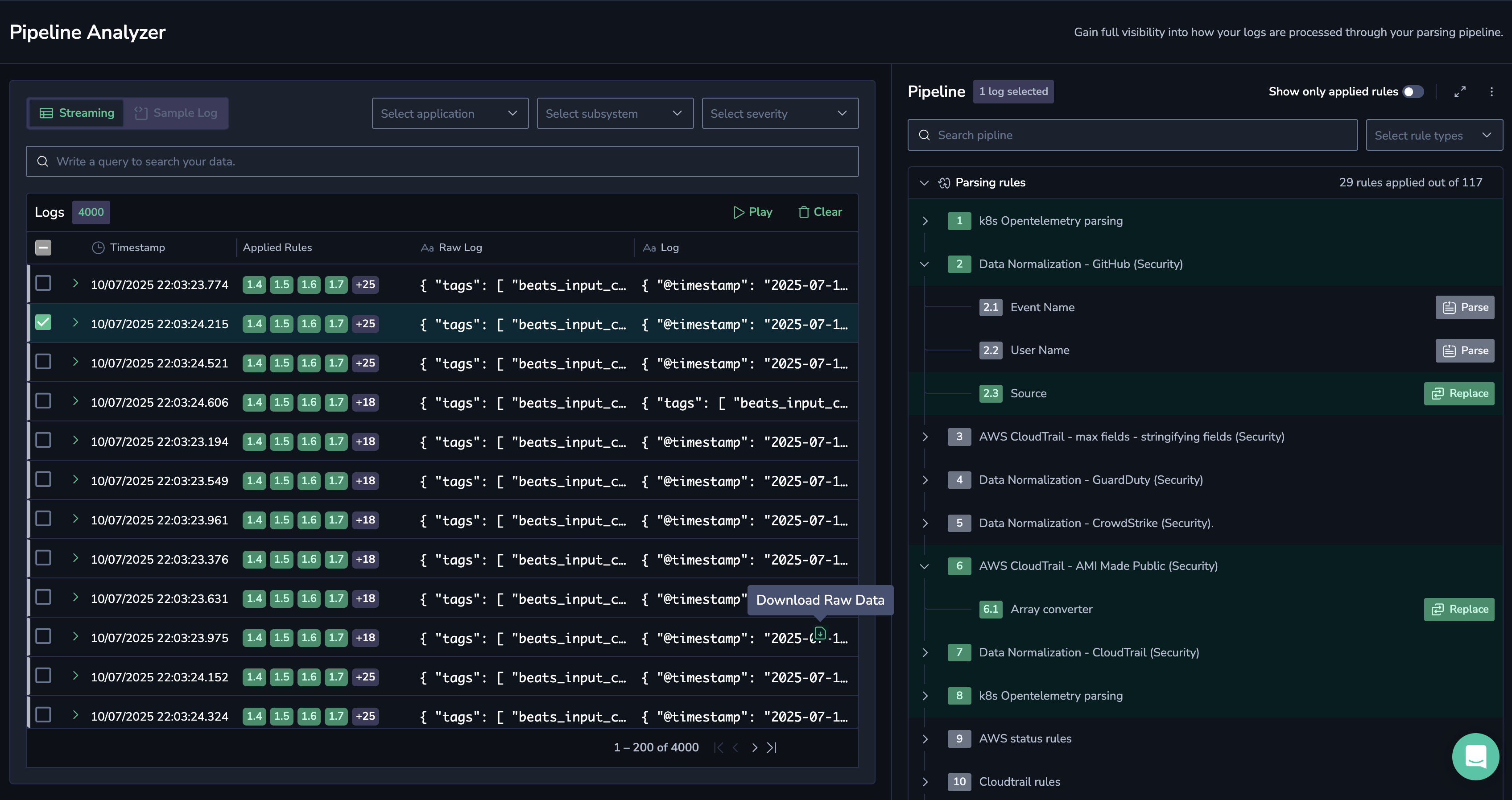1512x800 pixels.
Task: Click the Raw Log column header
Action: (451, 247)
